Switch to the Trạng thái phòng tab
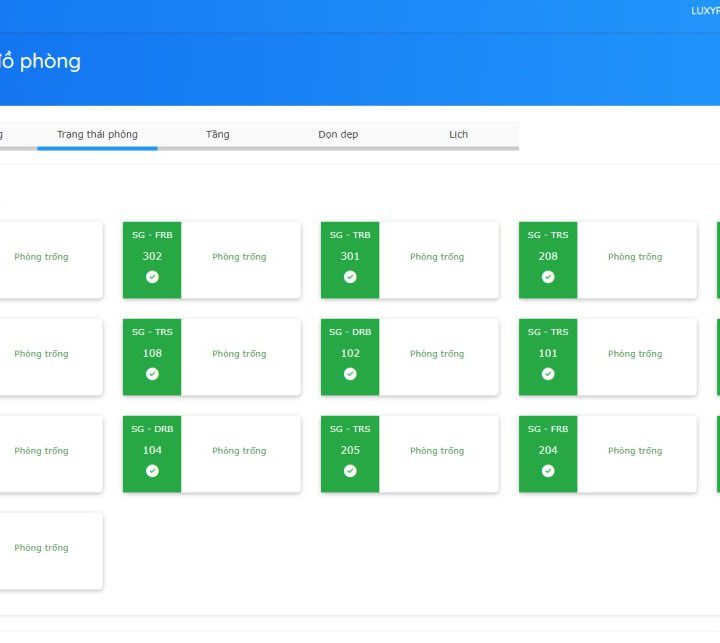The image size is (720, 643). [x=97, y=135]
